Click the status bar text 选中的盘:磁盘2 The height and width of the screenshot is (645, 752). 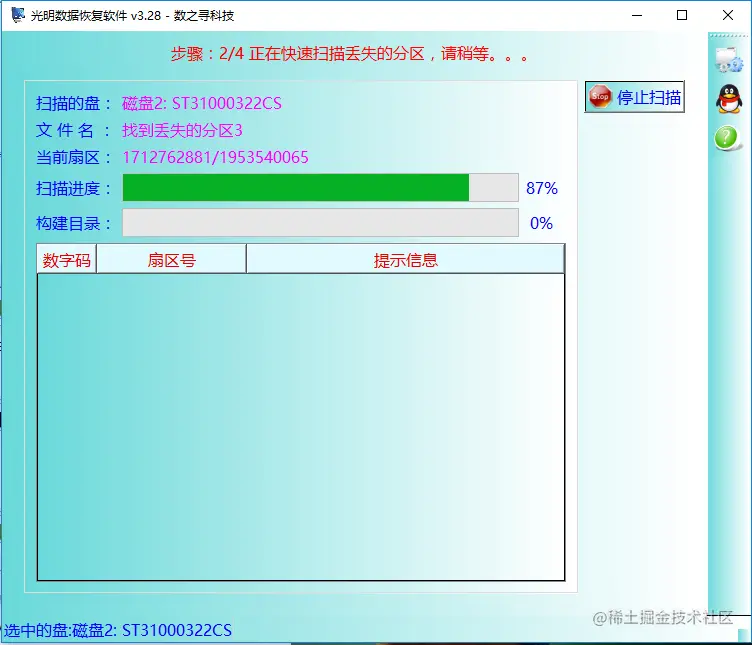(118, 630)
